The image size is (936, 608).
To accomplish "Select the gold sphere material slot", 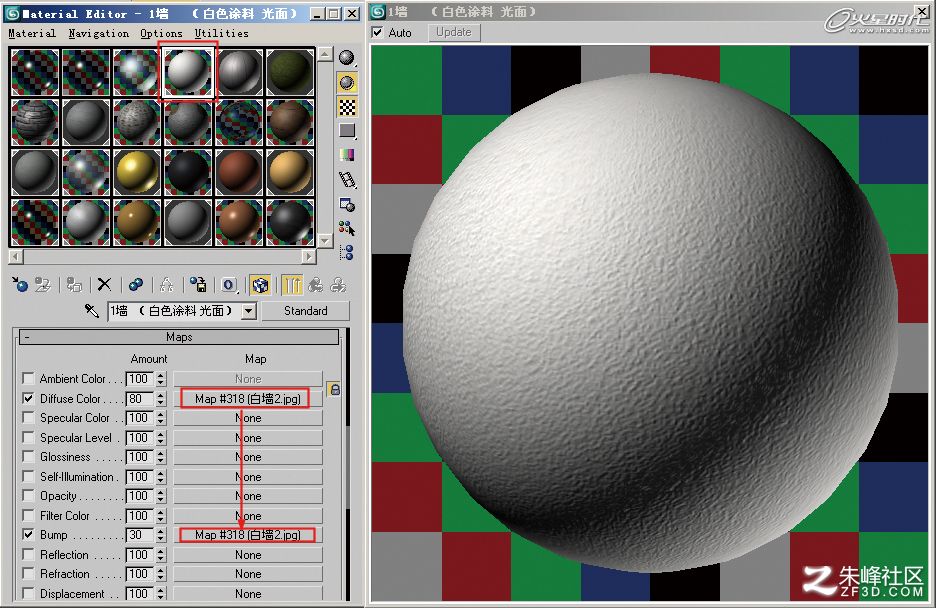I will pos(137,172).
